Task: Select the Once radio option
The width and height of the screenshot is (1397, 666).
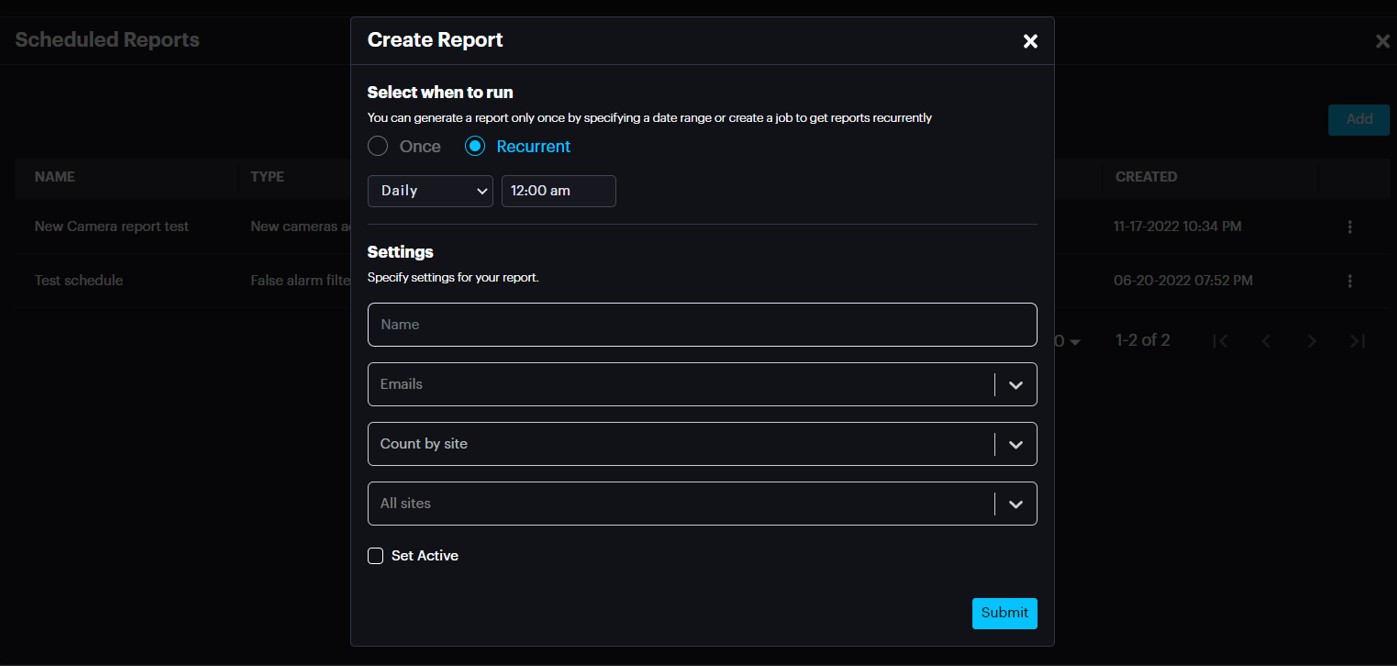Action: (378, 146)
